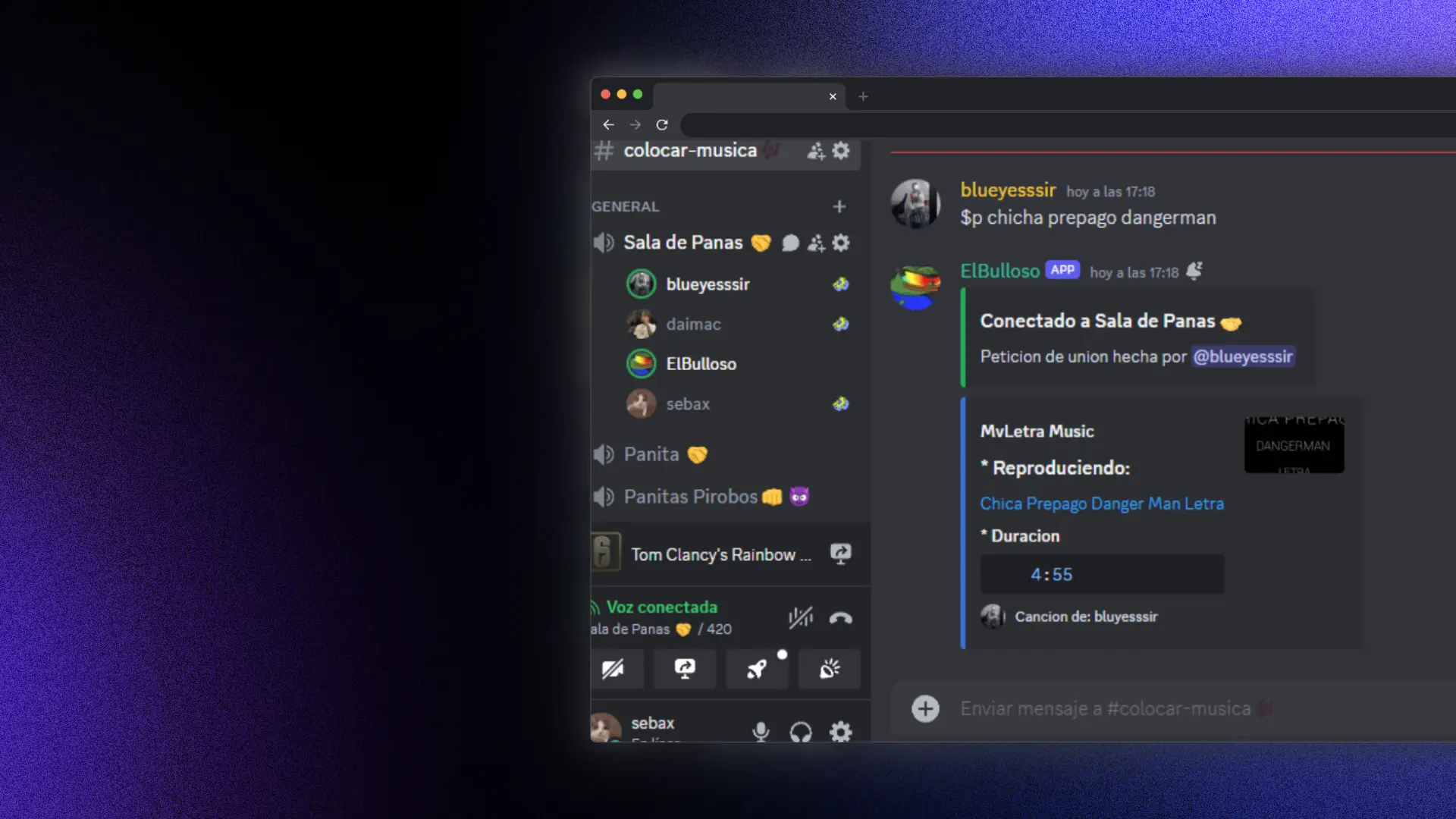Click the browser forward arrow
The image size is (1456, 819).
(x=635, y=124)
